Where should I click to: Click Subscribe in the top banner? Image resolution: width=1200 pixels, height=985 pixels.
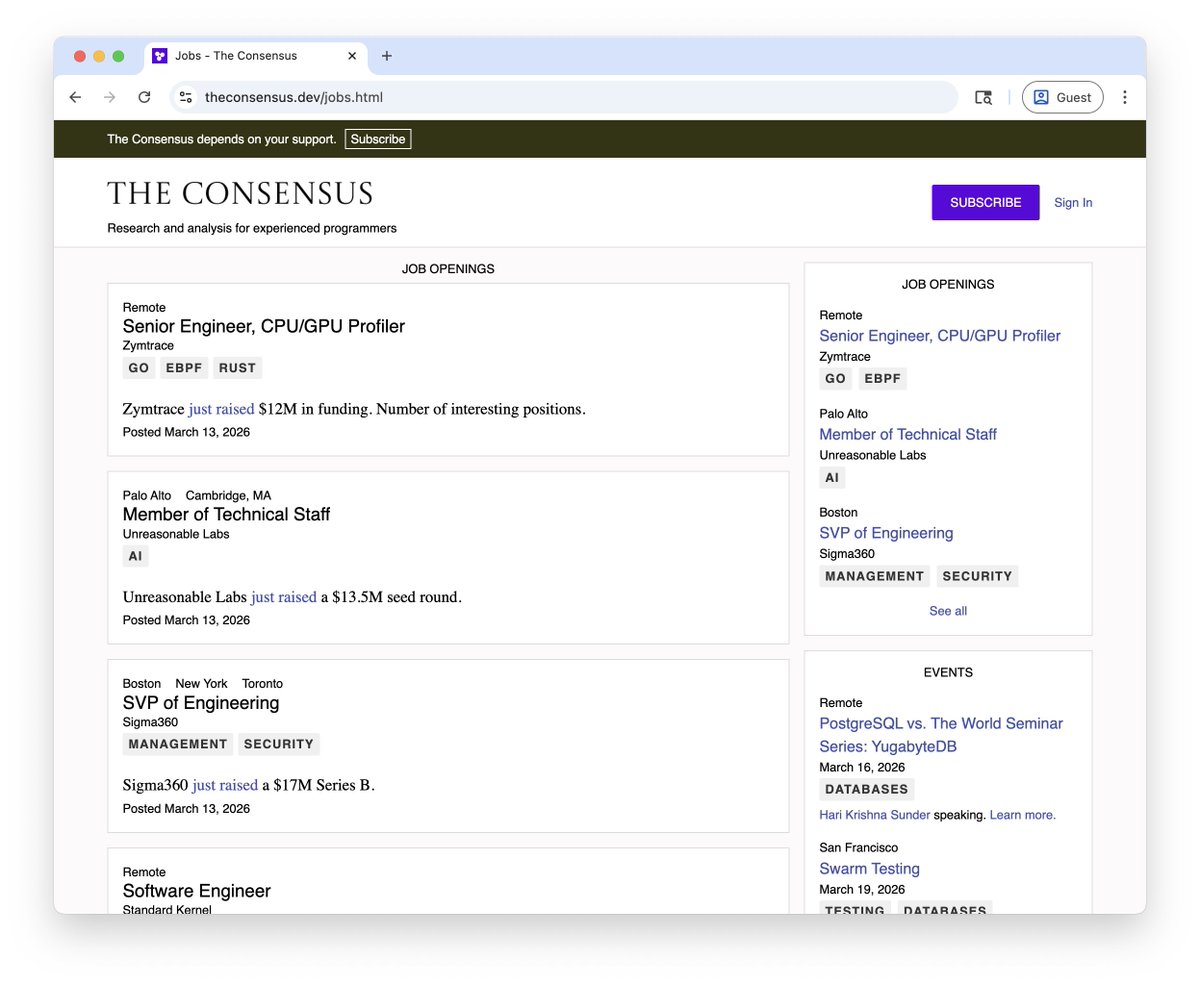tap(378, 139)
